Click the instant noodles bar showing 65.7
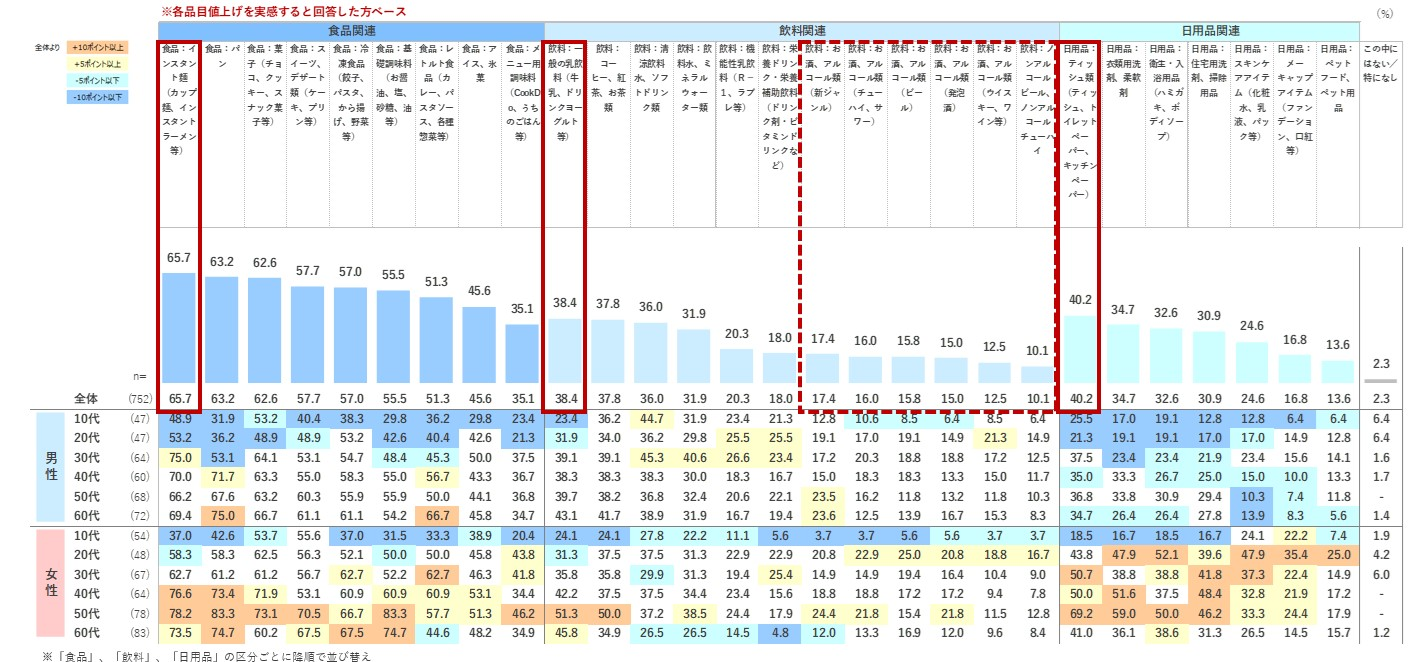The image size is (1427, 662). point(179,329)
